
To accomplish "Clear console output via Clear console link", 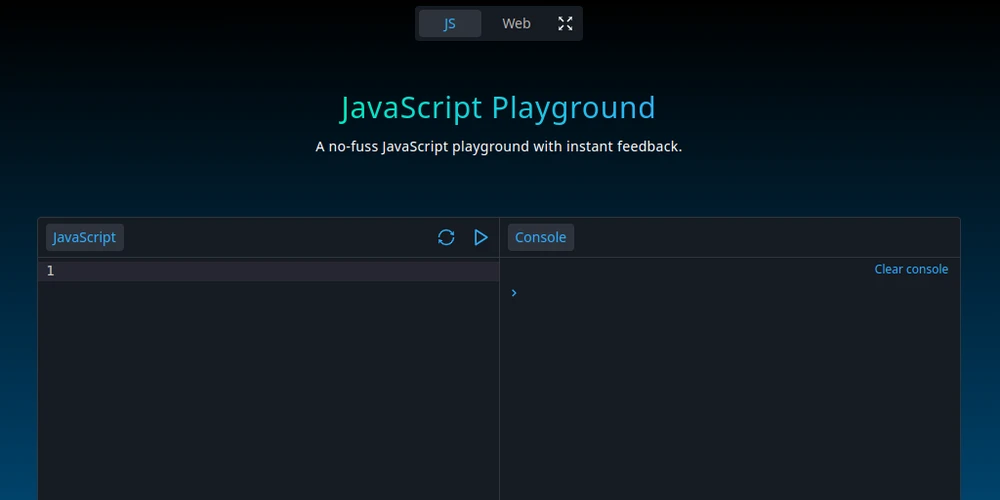I will pyautogui.click(x=911, y=269).
